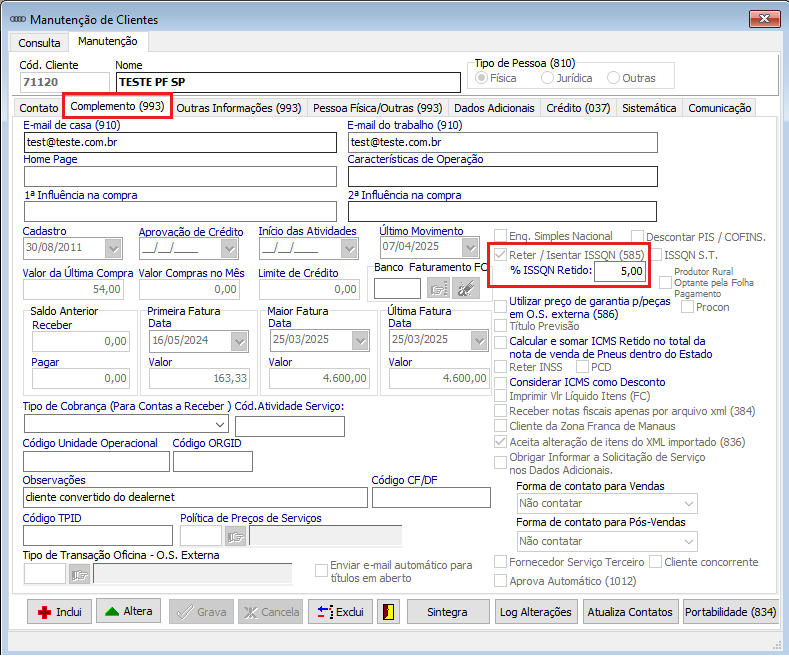Toggle Enviar e-mail automático para títulos checkbox
The width and height of the screenshot is (789, 657).
coord(321,570)
